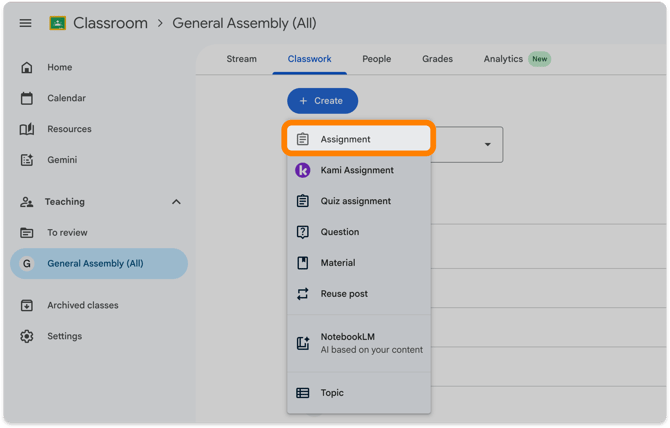Click the 'AI based on your content' subtitle
Viewport: 670px width, 428px height.
[372, 350]
